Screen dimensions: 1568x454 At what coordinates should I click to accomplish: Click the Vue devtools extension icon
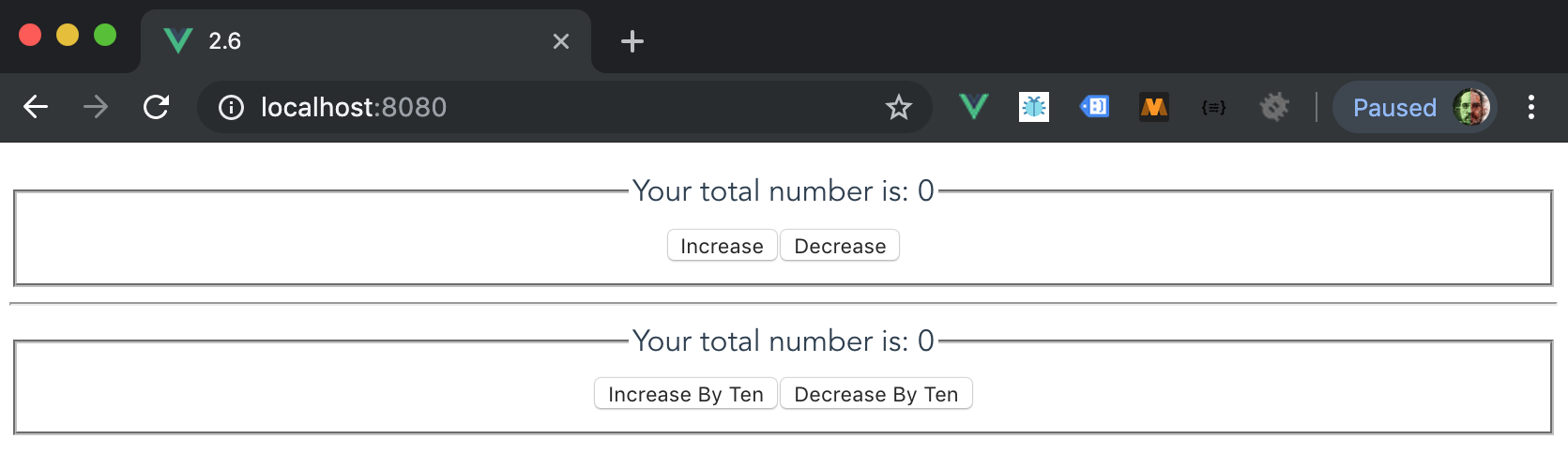coord(974,107)
